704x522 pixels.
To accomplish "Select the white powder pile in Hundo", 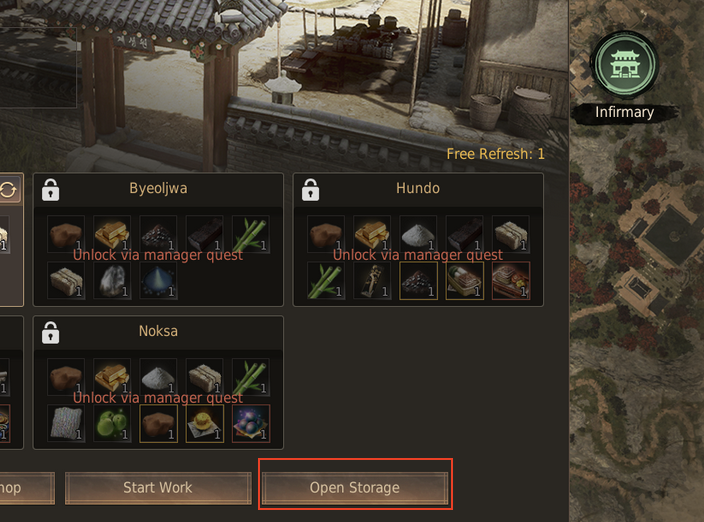I will (x=418, y=234).
